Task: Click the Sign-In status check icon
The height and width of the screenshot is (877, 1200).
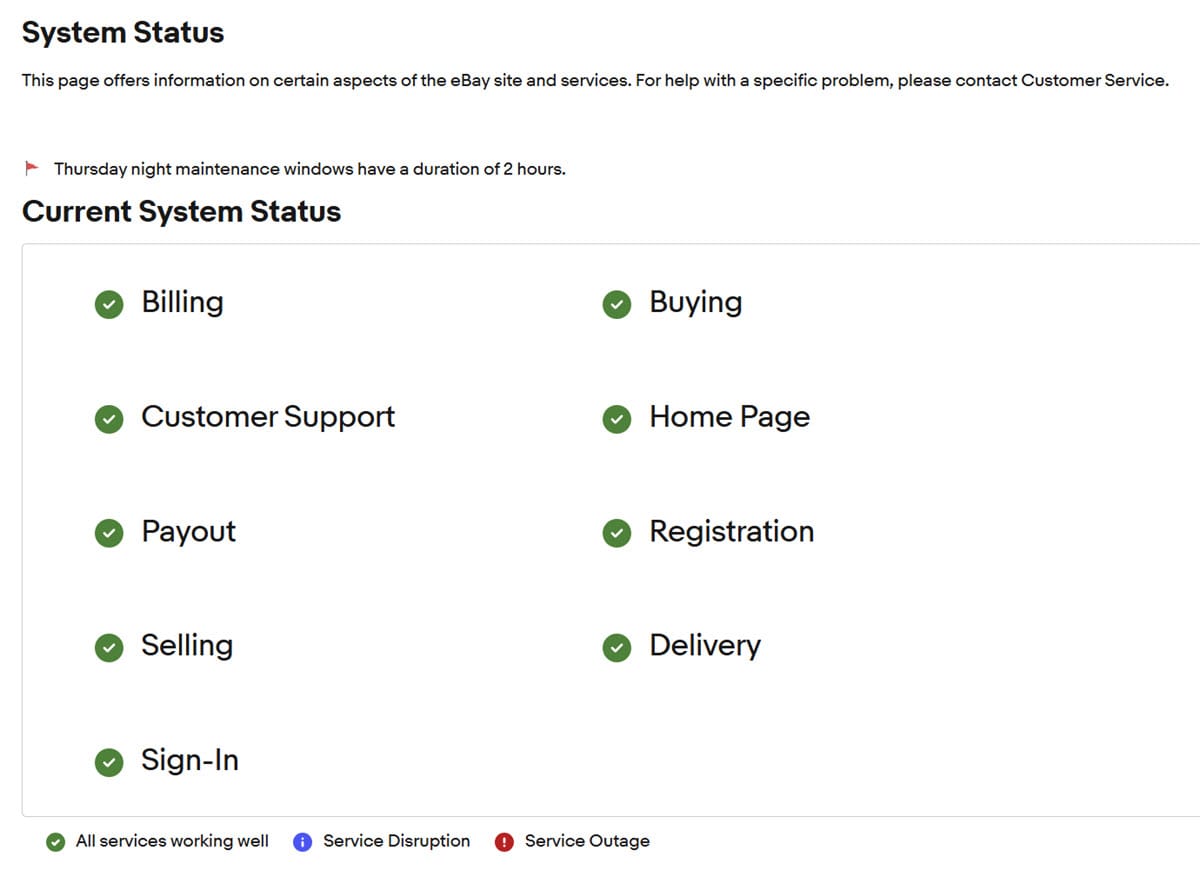Action: (109, 763)
